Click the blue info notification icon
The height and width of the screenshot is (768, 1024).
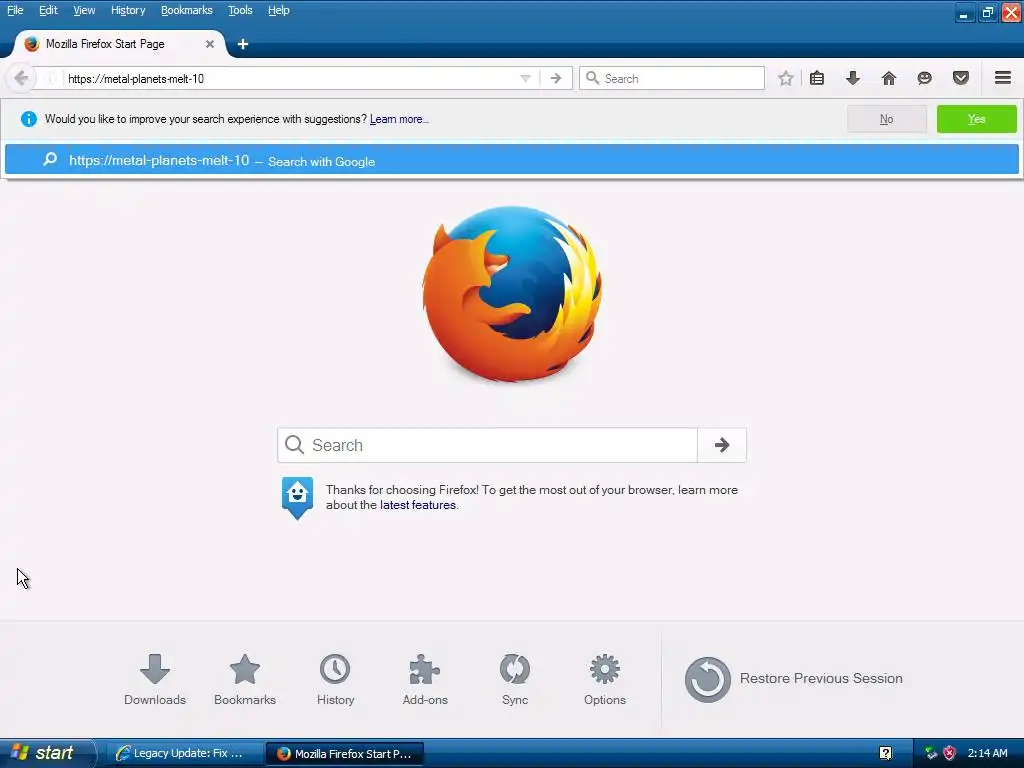coord(29,119)
